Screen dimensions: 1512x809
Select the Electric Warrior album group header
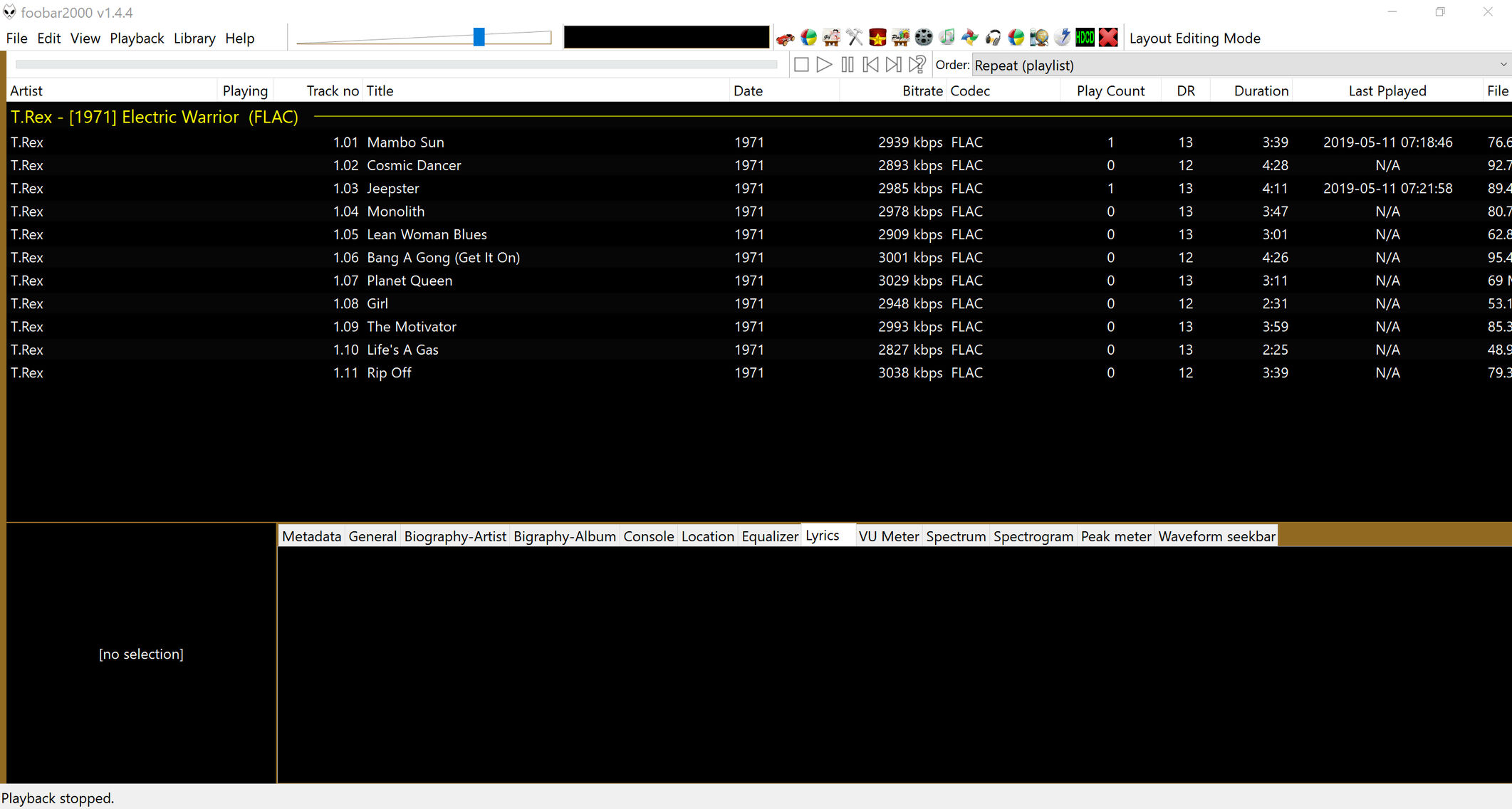tap(759, 117)
